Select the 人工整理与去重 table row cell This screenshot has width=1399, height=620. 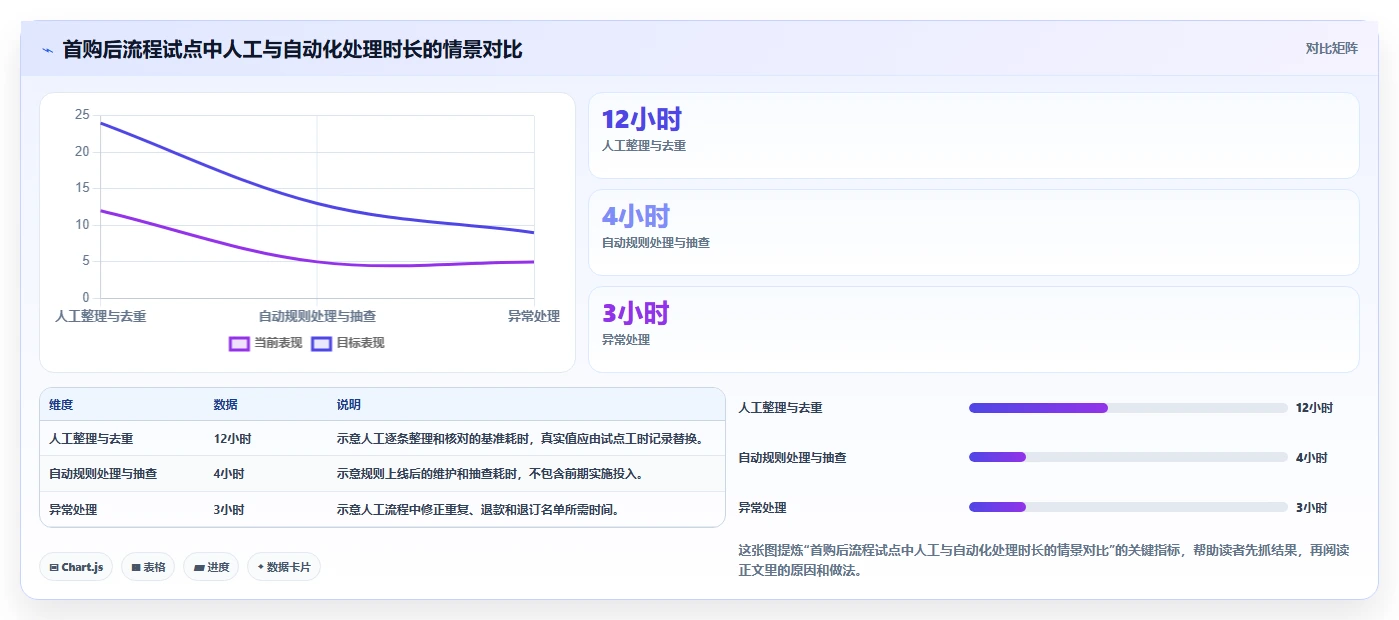tap(91, 438)
